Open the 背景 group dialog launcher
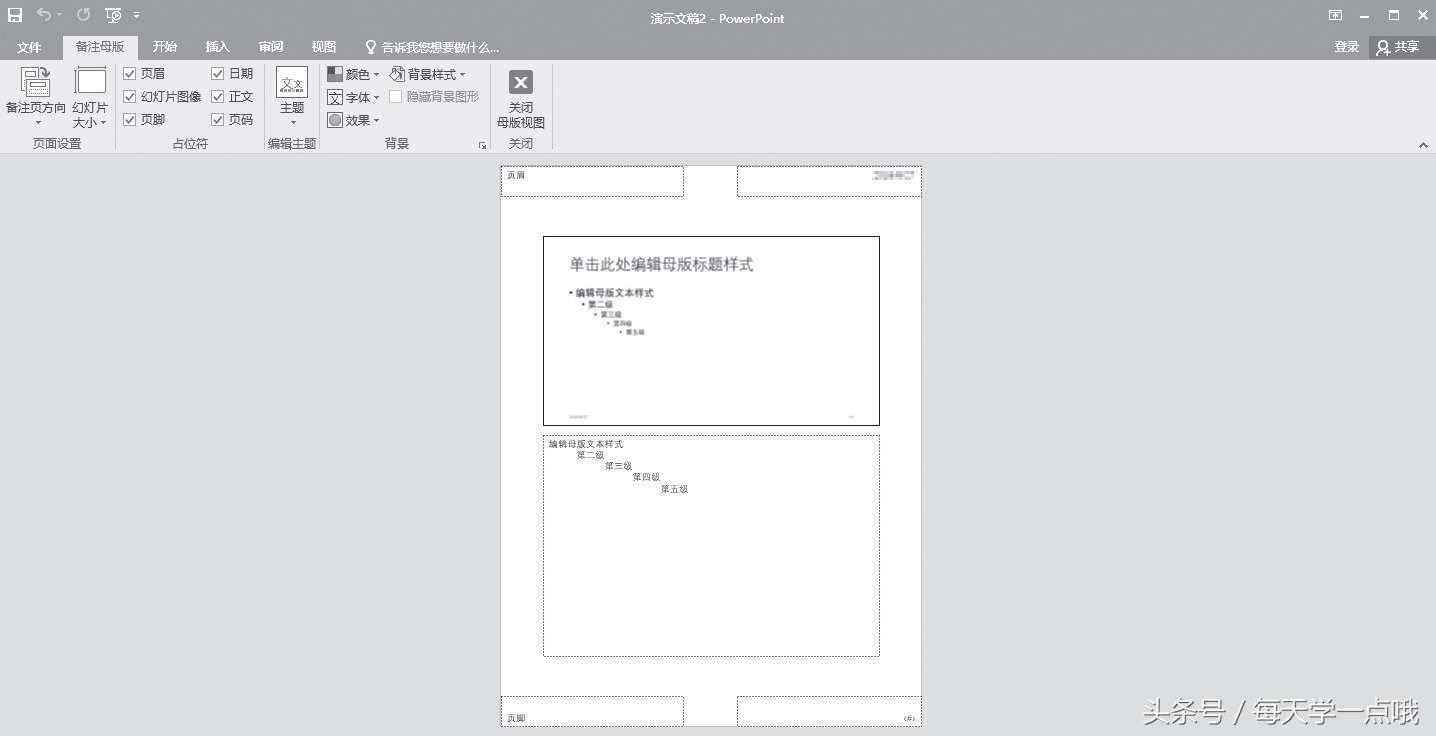The height and width of the screenshot is (736, 1436). (483, 144)
